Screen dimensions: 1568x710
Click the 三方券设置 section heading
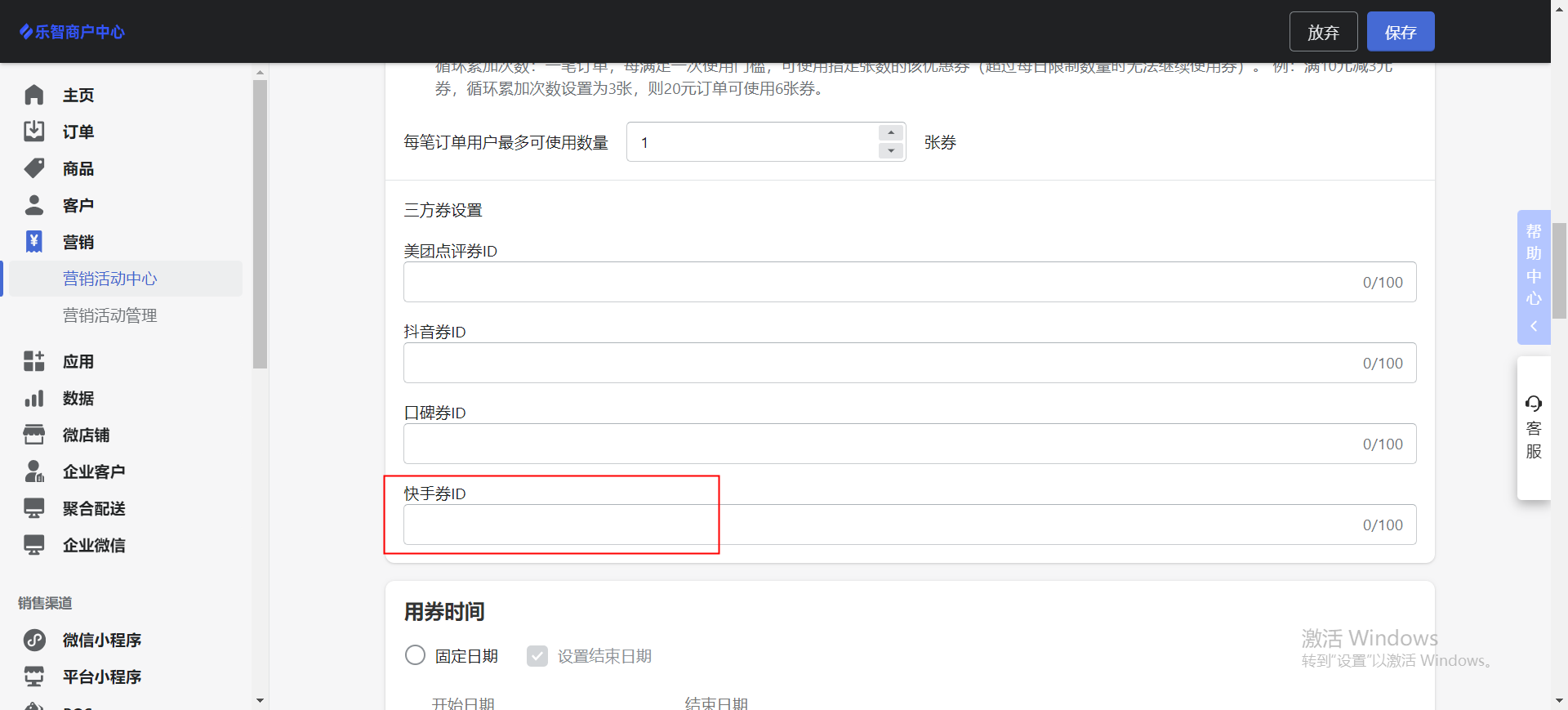pyautogui.click(x=443, y=210)
